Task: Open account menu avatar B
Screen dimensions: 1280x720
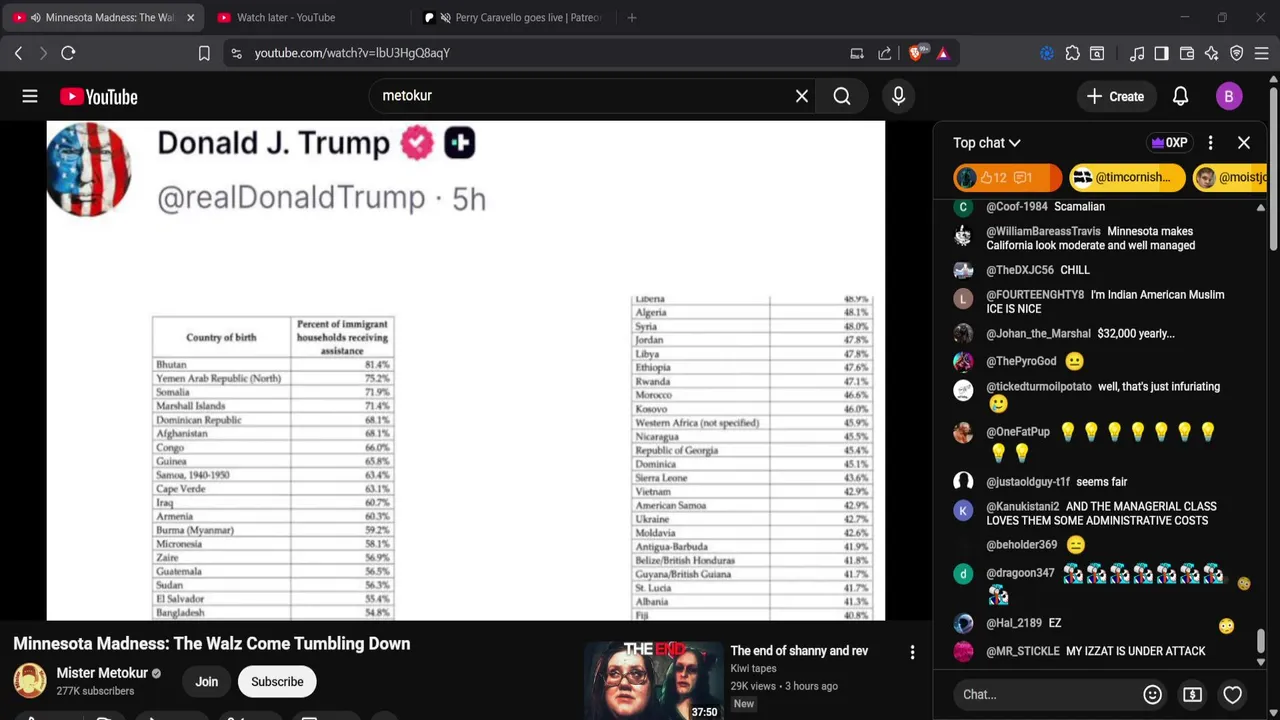Action: [1229, 96]
